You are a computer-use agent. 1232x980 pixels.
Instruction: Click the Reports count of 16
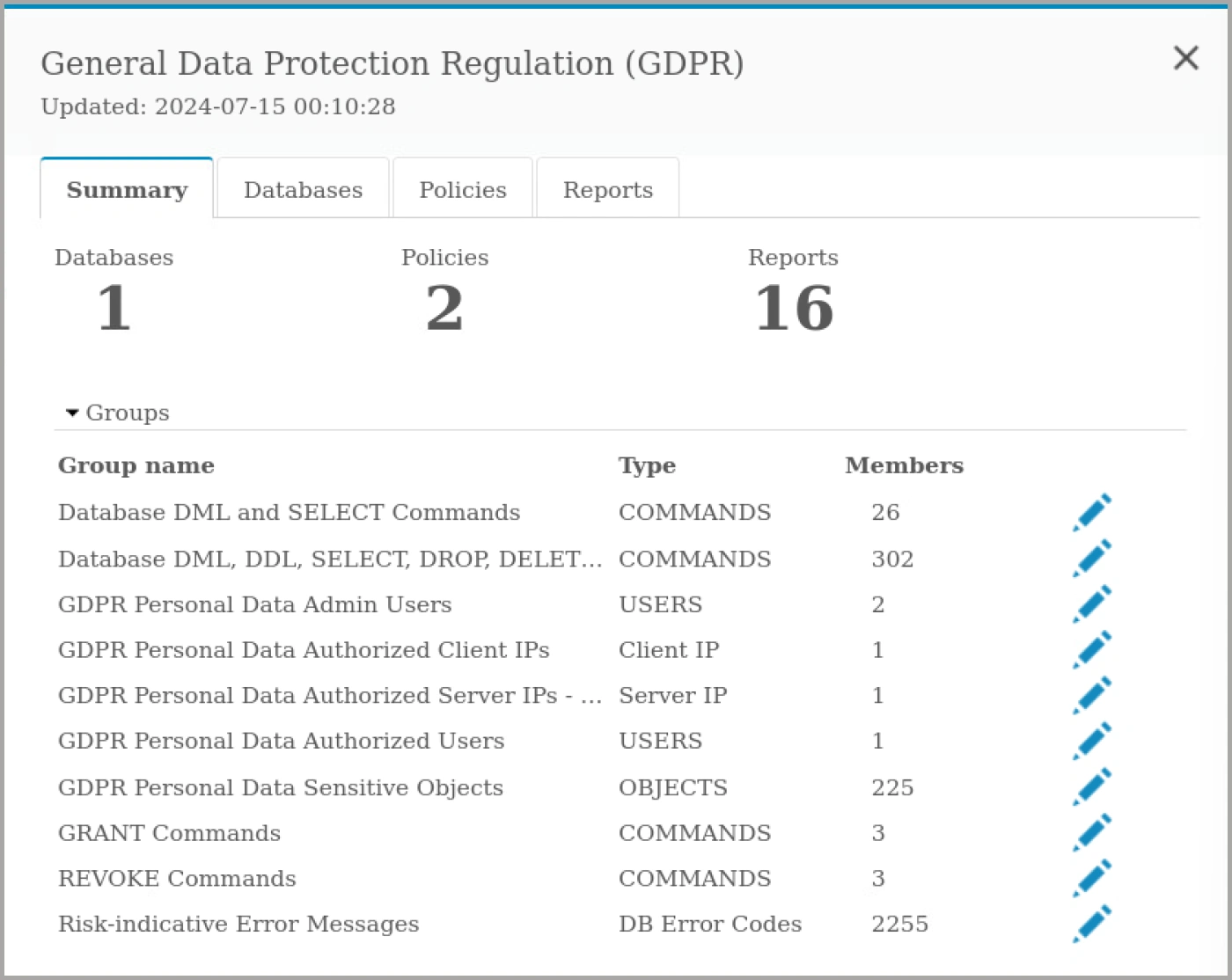795,309
